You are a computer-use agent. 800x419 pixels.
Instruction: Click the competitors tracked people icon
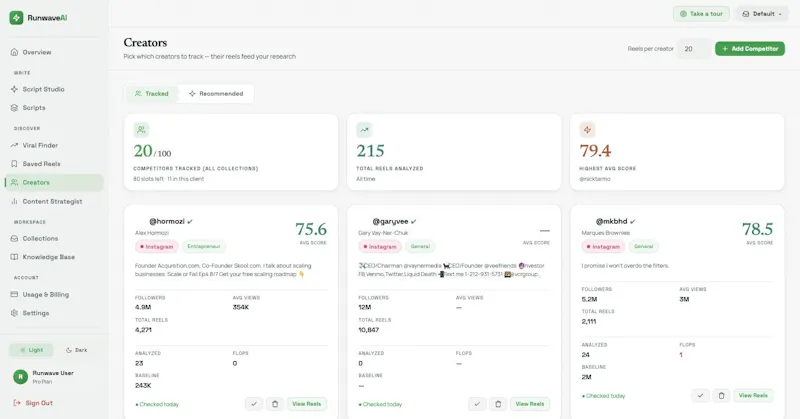[x=141, y=130]
